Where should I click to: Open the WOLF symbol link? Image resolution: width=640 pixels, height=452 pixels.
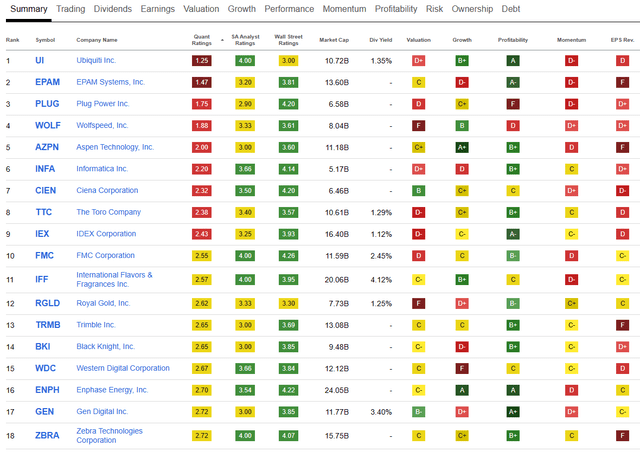coord(48,125)
